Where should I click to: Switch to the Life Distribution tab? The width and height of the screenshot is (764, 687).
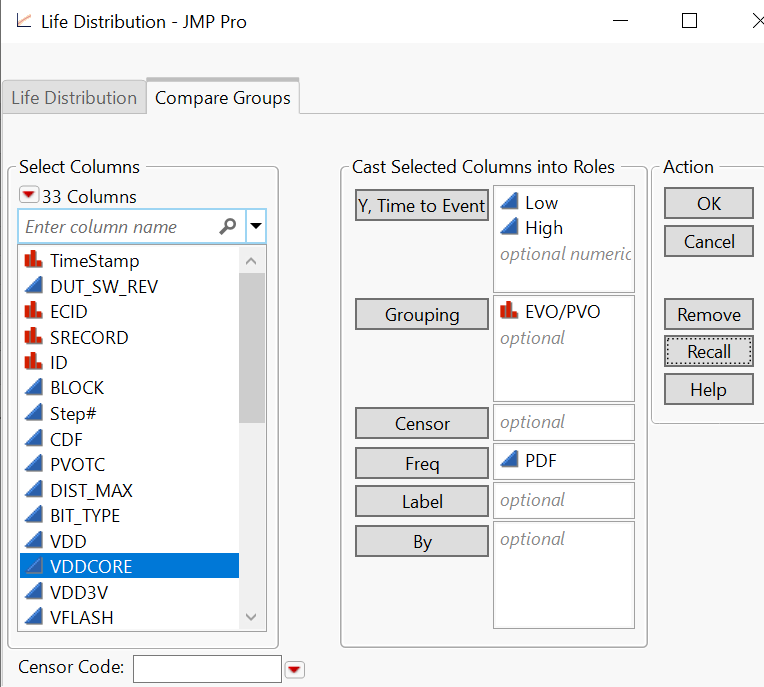pyautogui.click(x=74, y=98)
